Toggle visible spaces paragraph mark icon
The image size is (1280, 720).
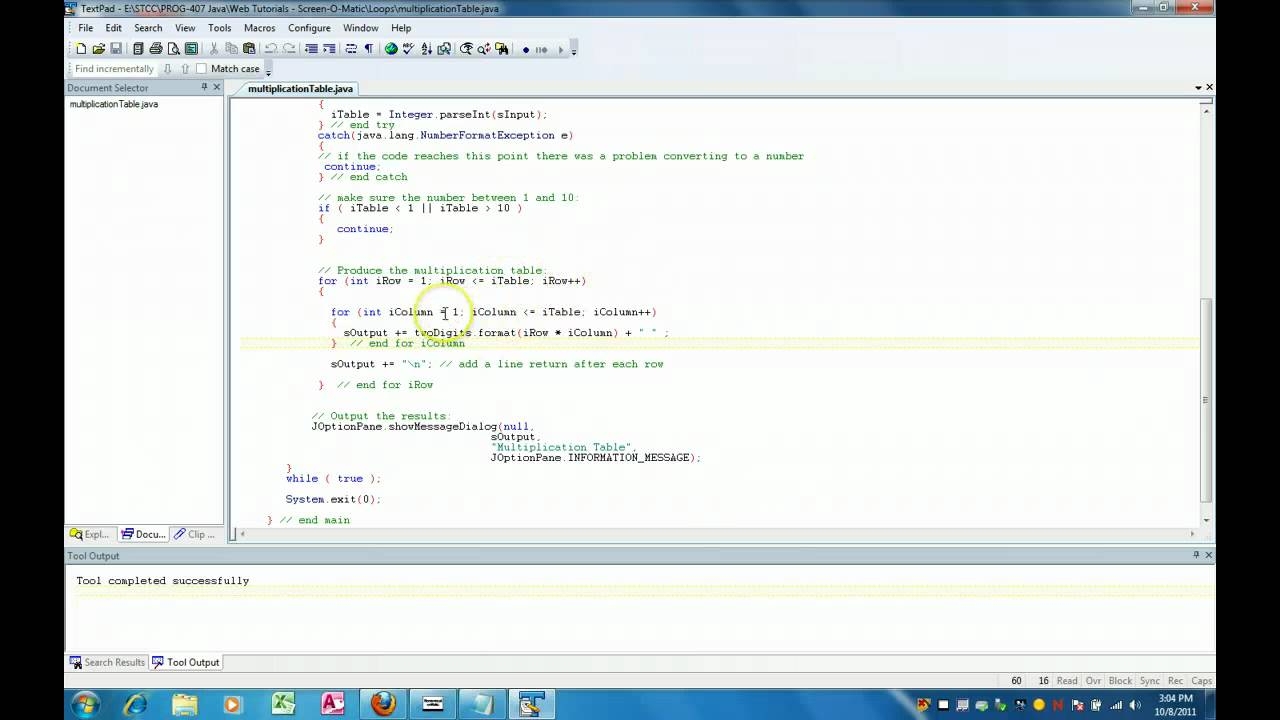[369, 49]
